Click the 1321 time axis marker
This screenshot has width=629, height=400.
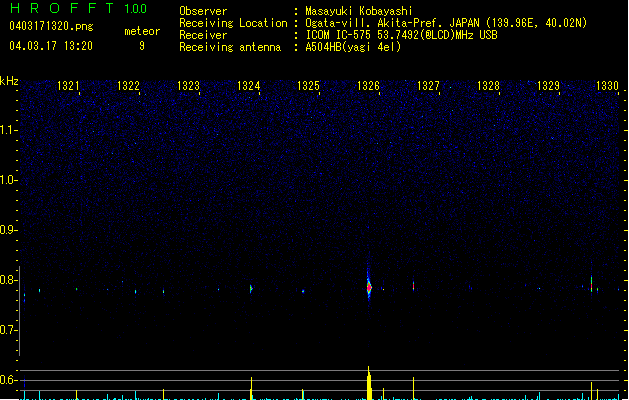pyautogui.click(x=68, y=85)
